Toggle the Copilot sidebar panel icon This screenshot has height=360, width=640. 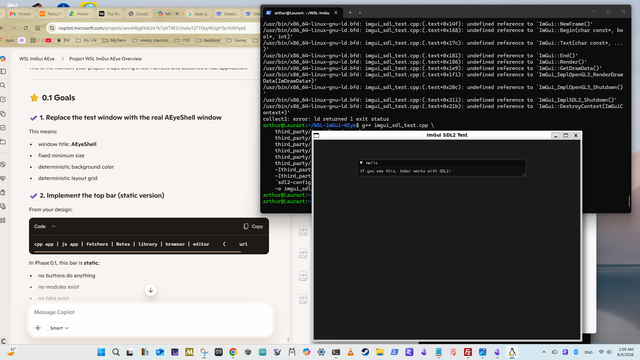[x=3, y=71]
